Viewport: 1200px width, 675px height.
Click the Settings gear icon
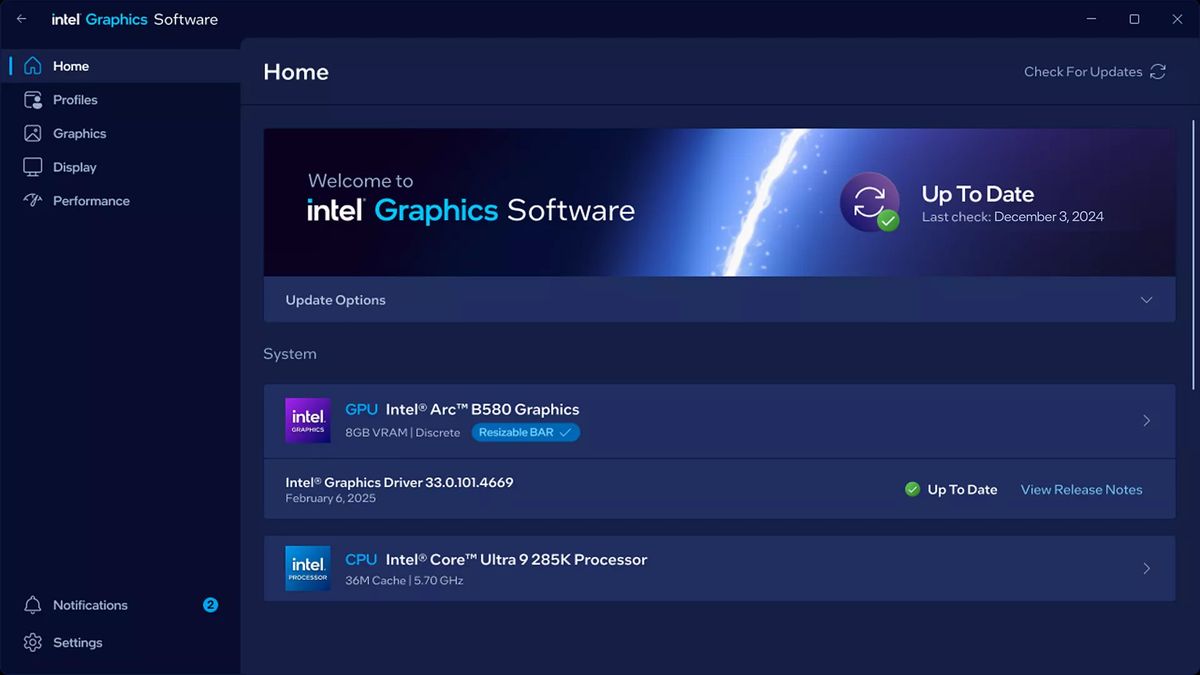tap(31, 642)
